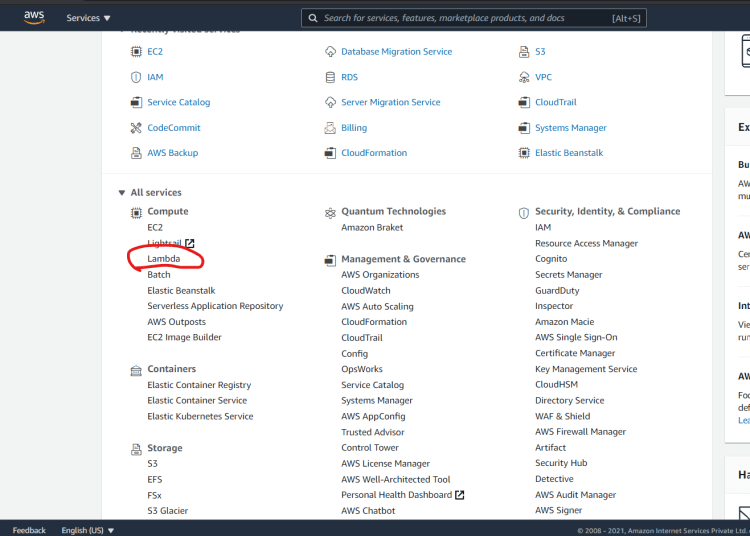Click Lightsail external link icon
The height and width of the screenshot is (536, 750).
[x=190, y=243]
